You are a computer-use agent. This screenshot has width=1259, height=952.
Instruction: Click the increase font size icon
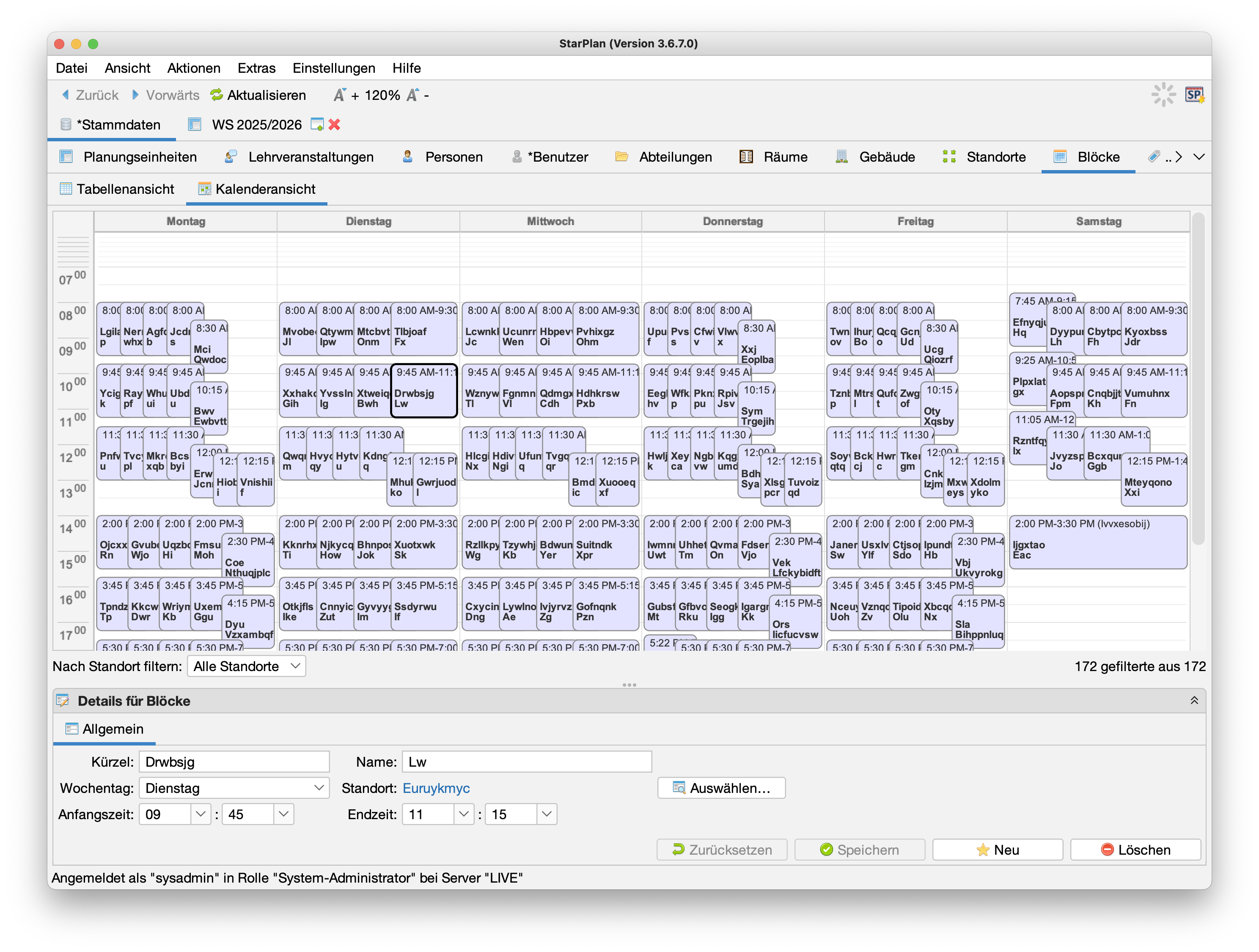pos(340,95)
